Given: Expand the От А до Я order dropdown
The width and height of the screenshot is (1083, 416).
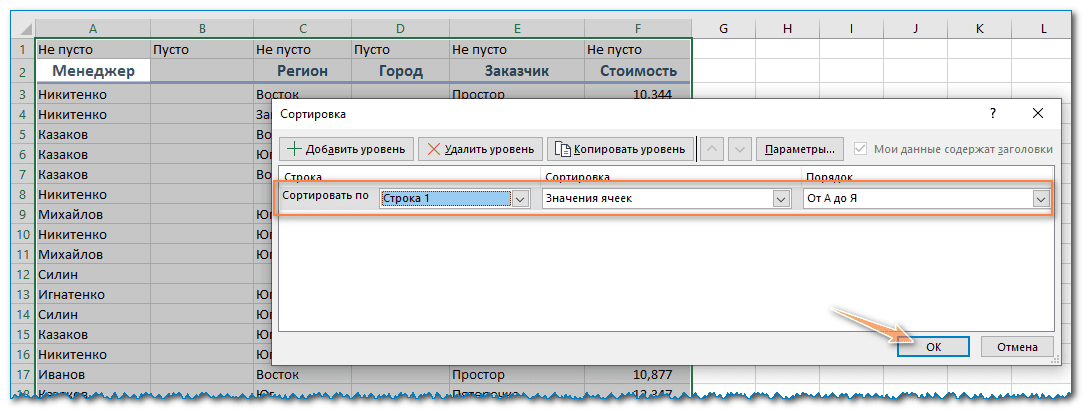Looking at the screenshot, I should point(1041,199).
